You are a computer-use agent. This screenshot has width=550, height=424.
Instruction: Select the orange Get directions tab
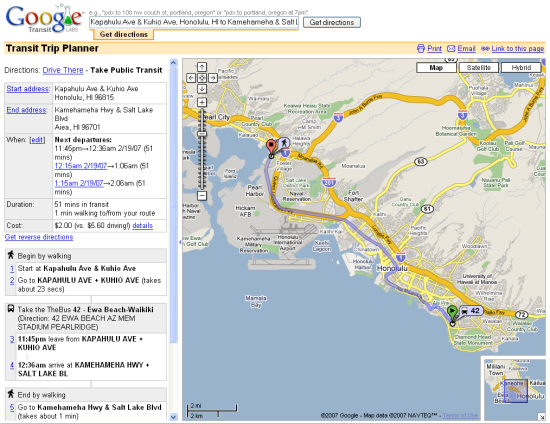click(123, 34)
